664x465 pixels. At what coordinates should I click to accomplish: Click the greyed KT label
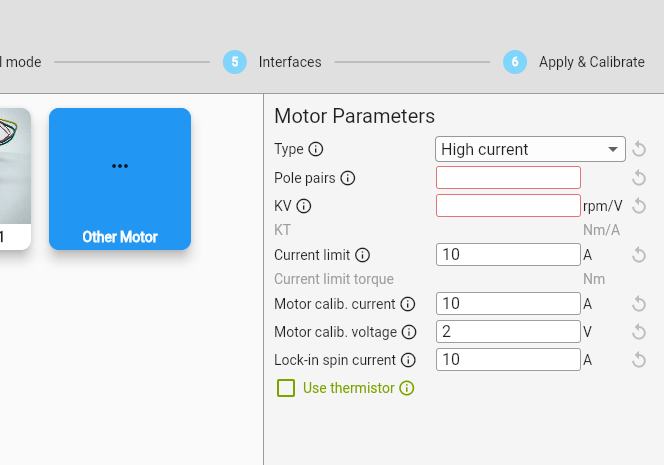click(x=282, y=230)
